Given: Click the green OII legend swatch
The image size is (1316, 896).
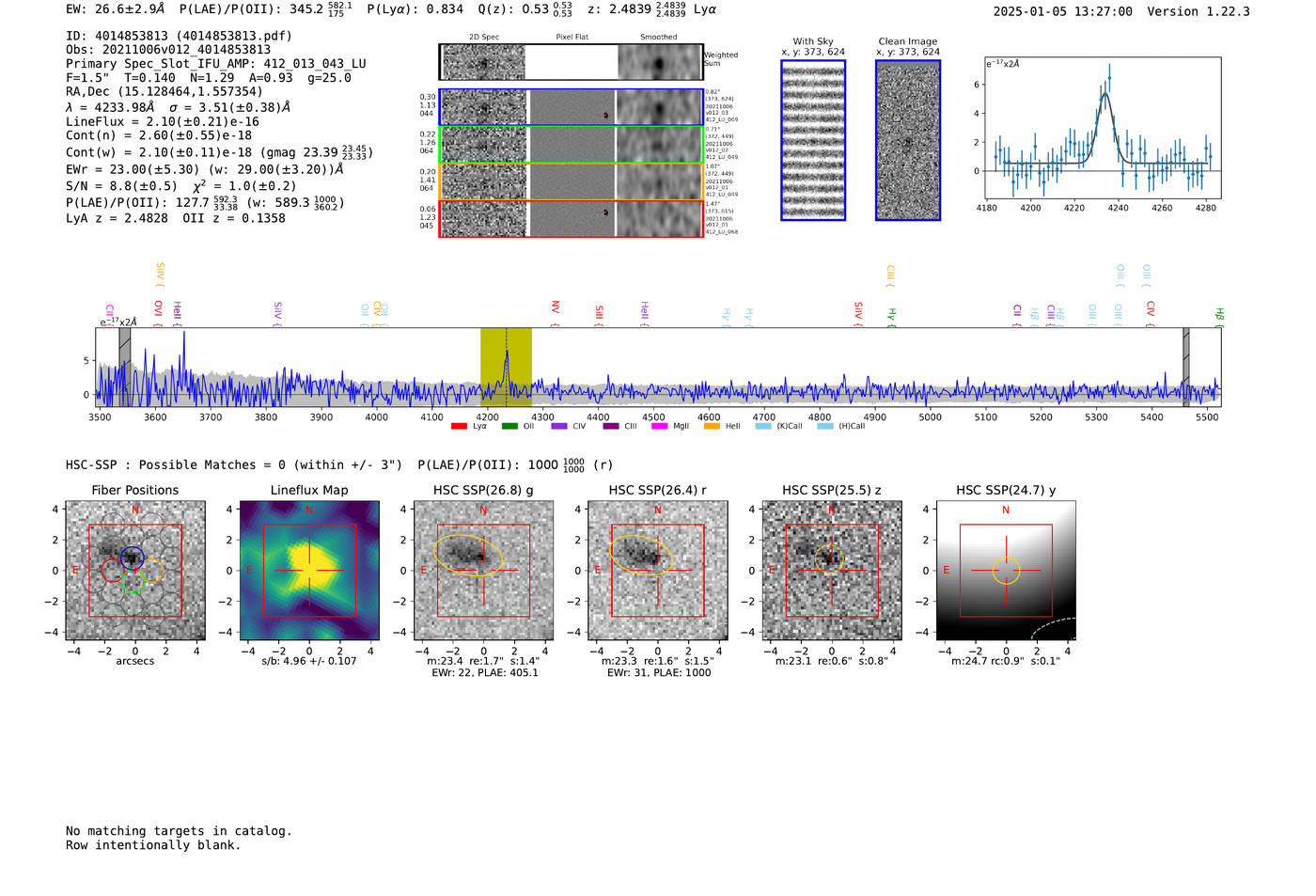Looking at the screenshot, I should (x=509, y=427).
